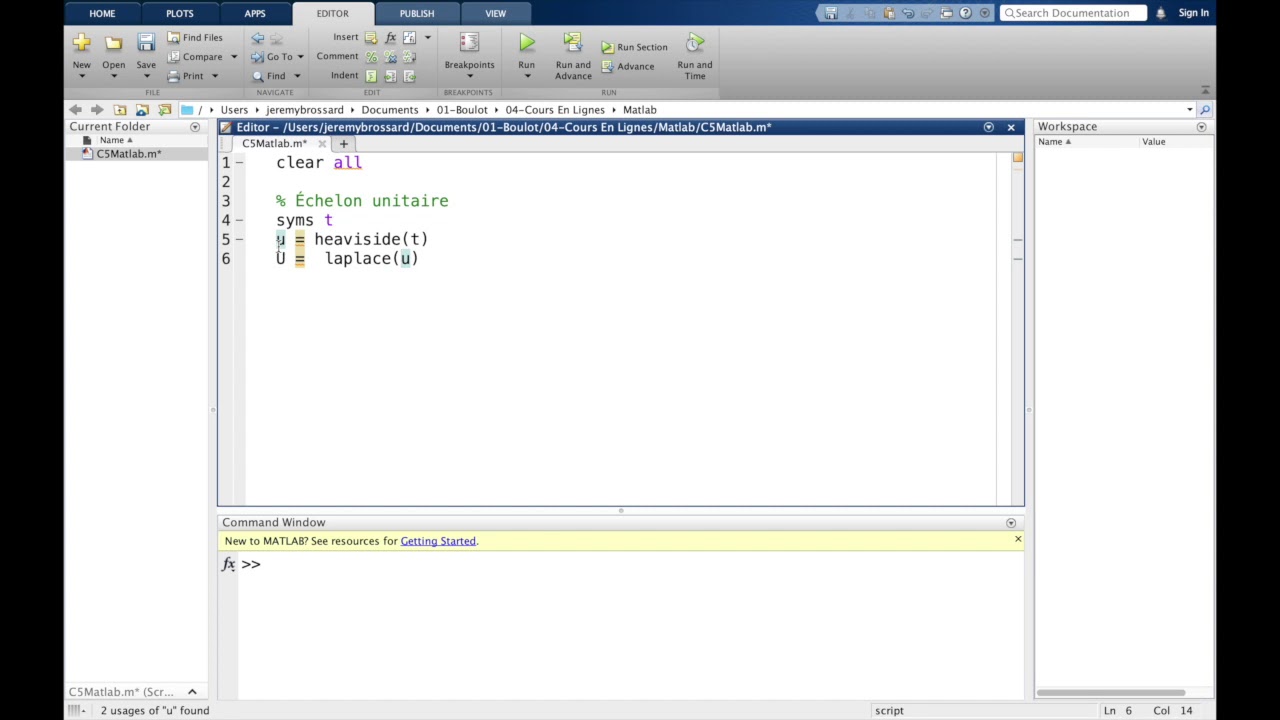The height and width of the screenshot is (720, 1280).
Task: Click the Decrease indent icon
Action: [409, 76]
